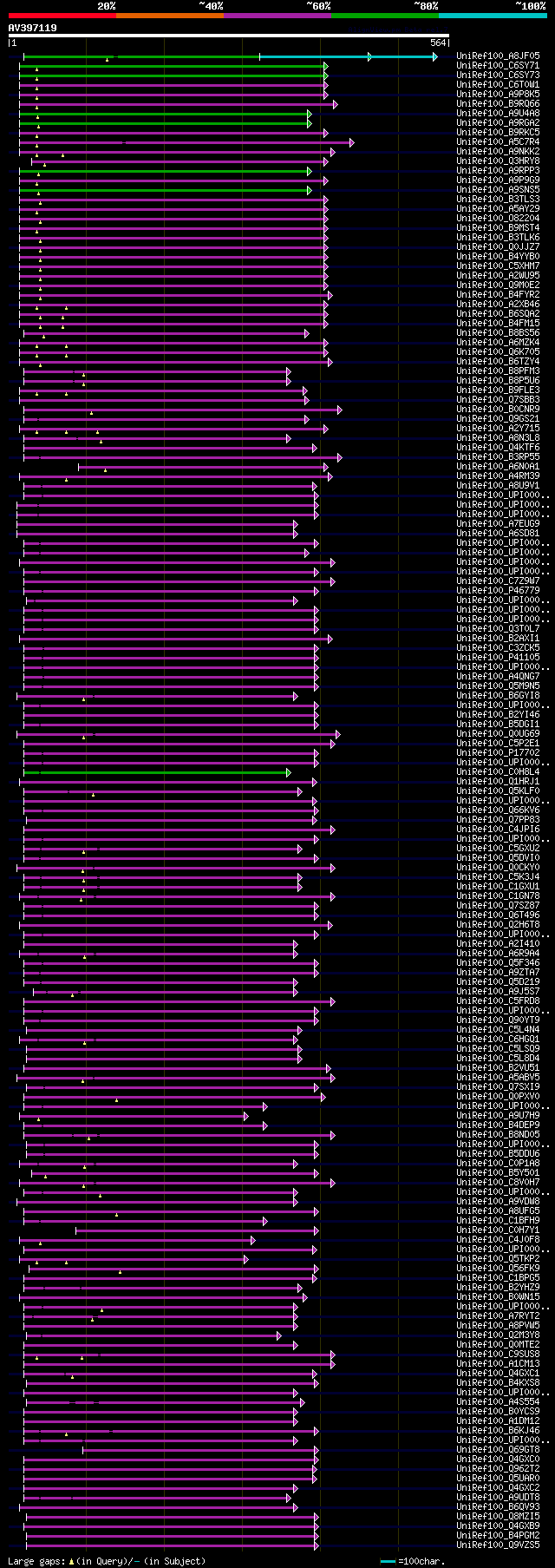The width and height of the screenshot is (555, 1568).
Task: Click label UniRef100_C1GN78
Action: pos(498,896)
